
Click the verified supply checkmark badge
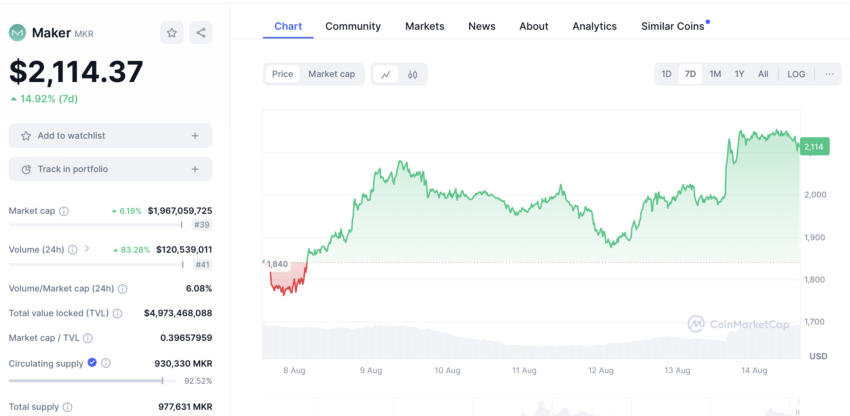(92, 362)
